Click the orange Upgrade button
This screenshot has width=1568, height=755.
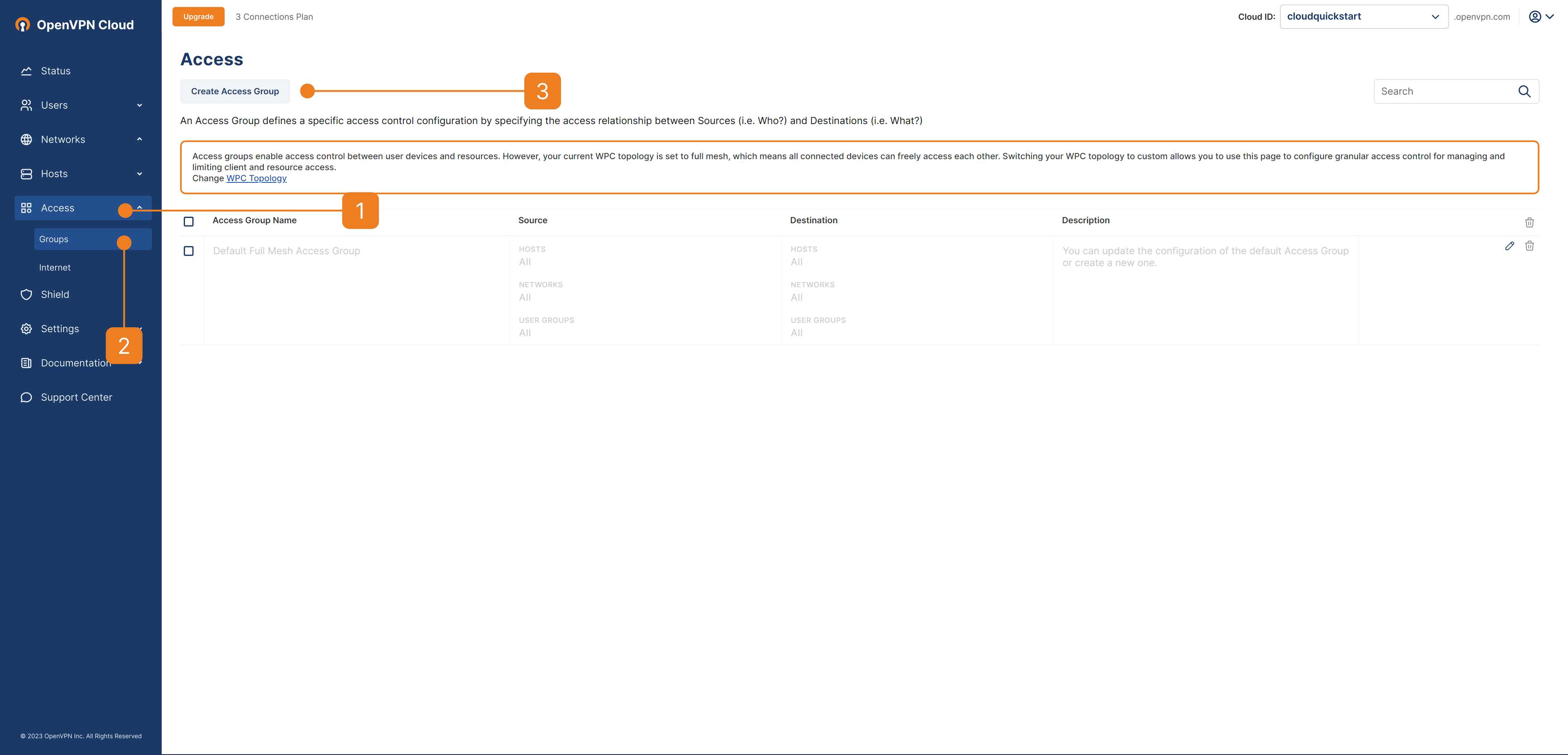(198, 16)
